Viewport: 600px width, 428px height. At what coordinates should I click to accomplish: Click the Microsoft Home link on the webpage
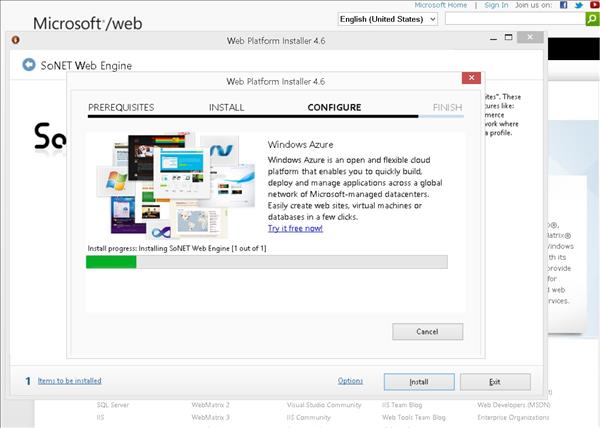click(440, 5)
